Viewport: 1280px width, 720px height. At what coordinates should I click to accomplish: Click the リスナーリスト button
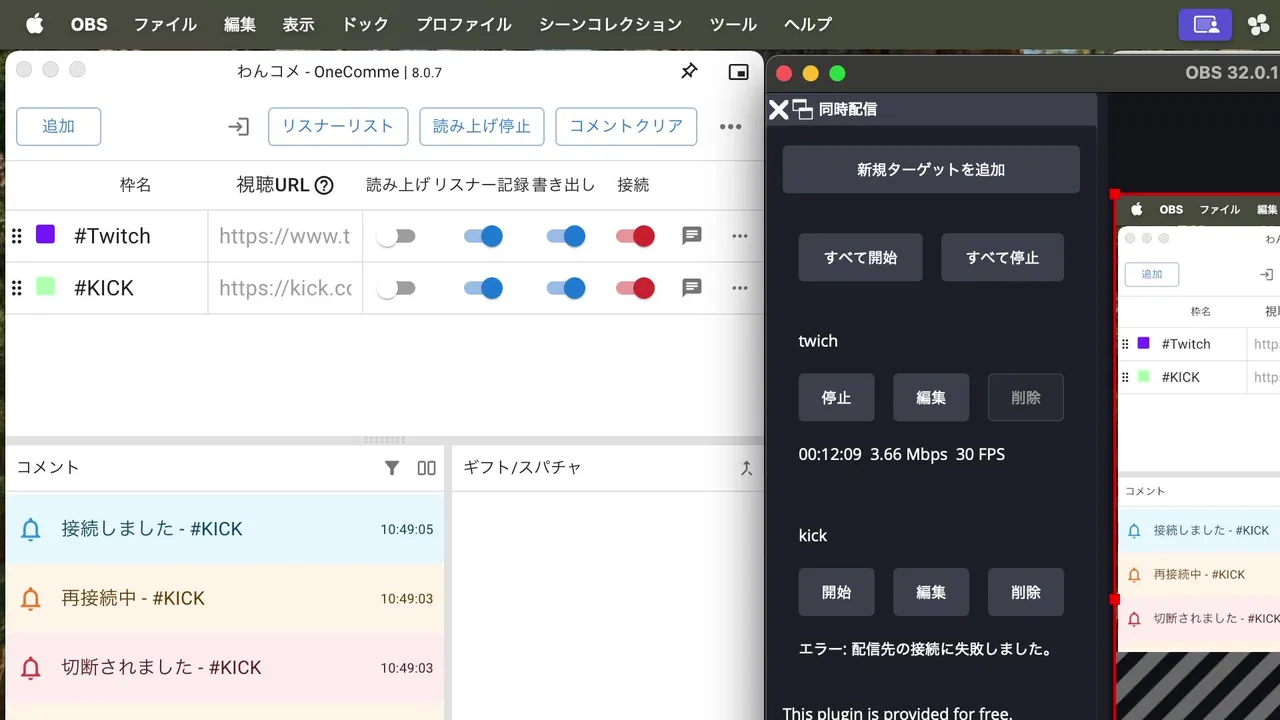[338, 127]
